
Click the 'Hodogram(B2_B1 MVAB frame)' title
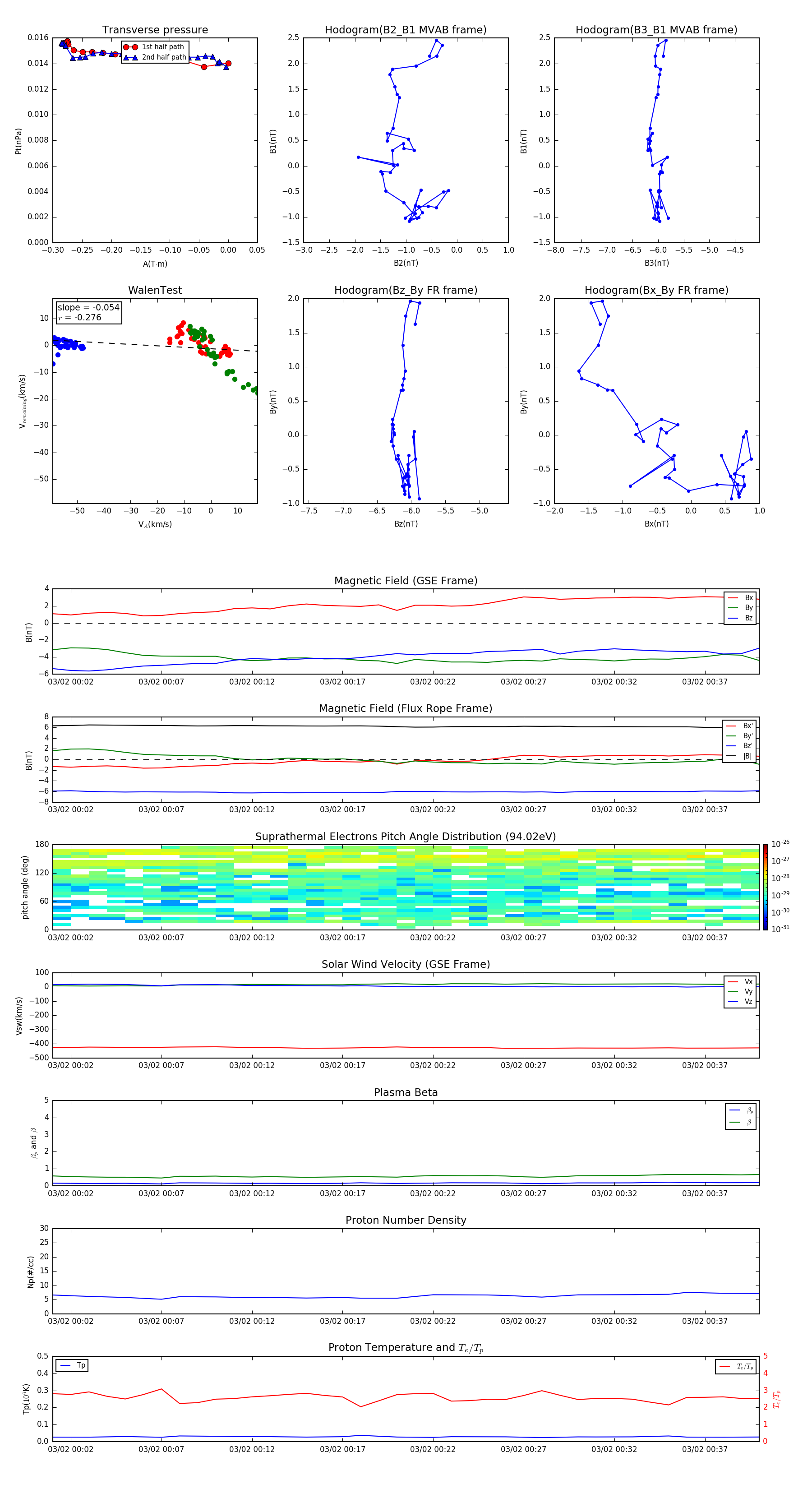coord(406,29)
